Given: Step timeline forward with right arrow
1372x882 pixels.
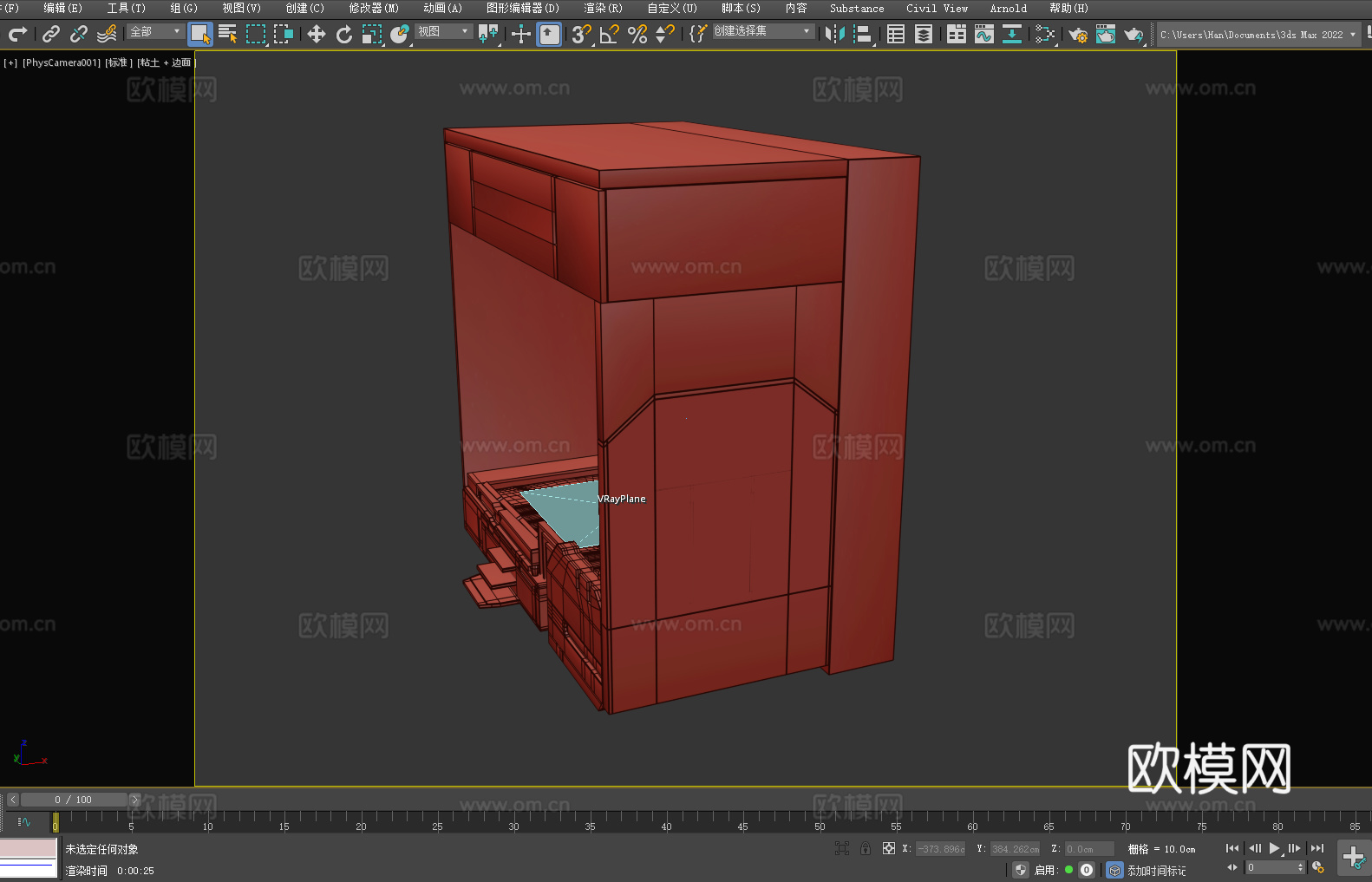Looking at the screenshot, I should (x=135, y=800).
